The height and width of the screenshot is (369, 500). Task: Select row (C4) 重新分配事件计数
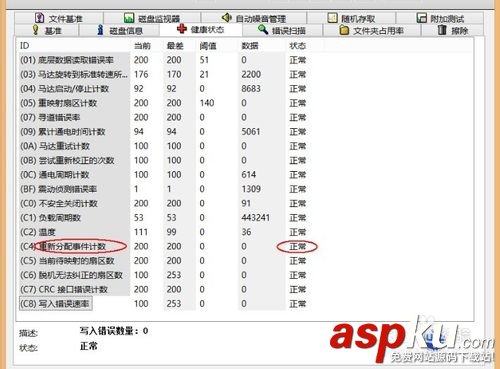point(163,246)
